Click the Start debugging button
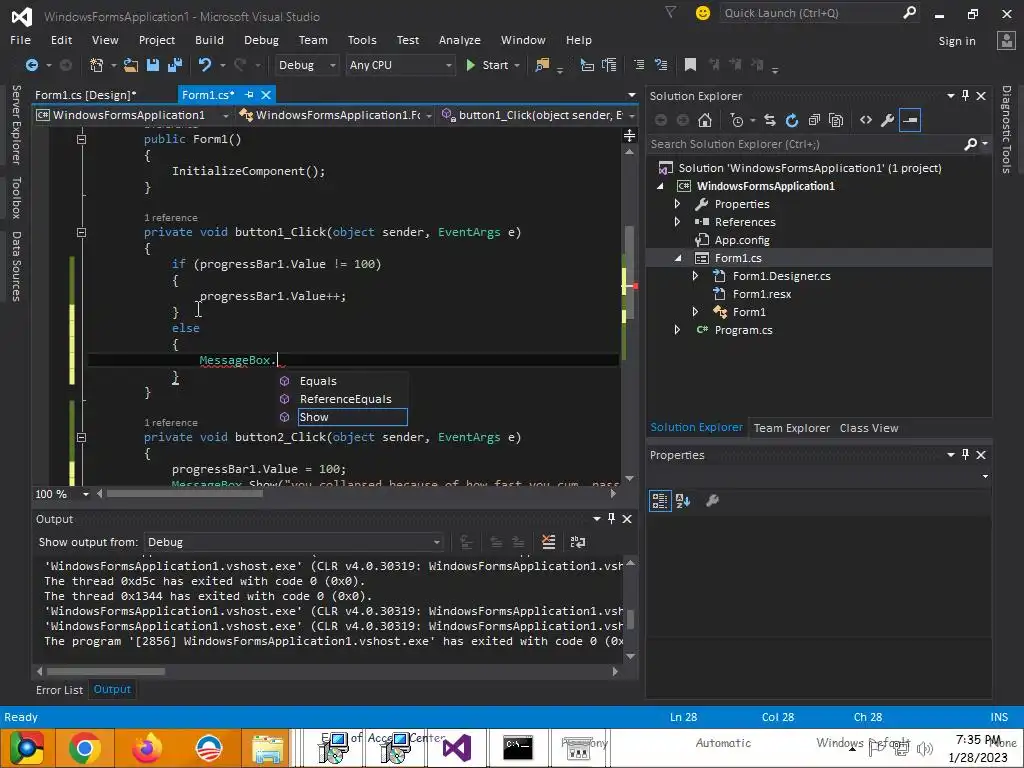The image size is (1024, 768). pos(488,65)
